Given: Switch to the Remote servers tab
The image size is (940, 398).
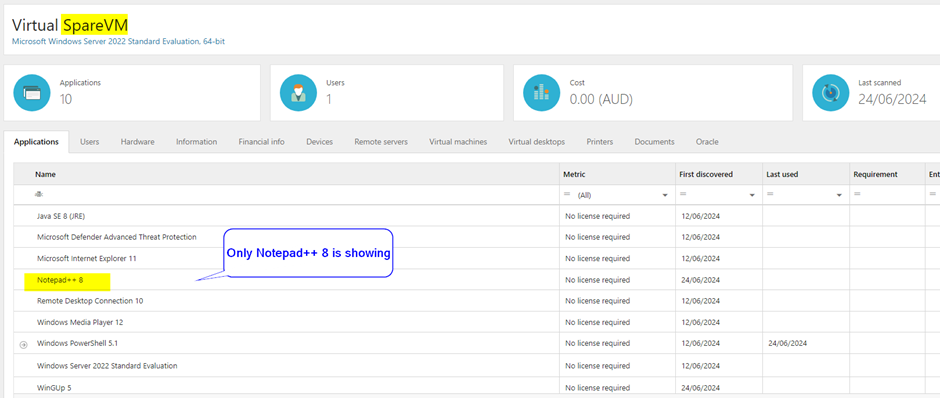Looking at the screenshot, I should (x=381, y=142).
